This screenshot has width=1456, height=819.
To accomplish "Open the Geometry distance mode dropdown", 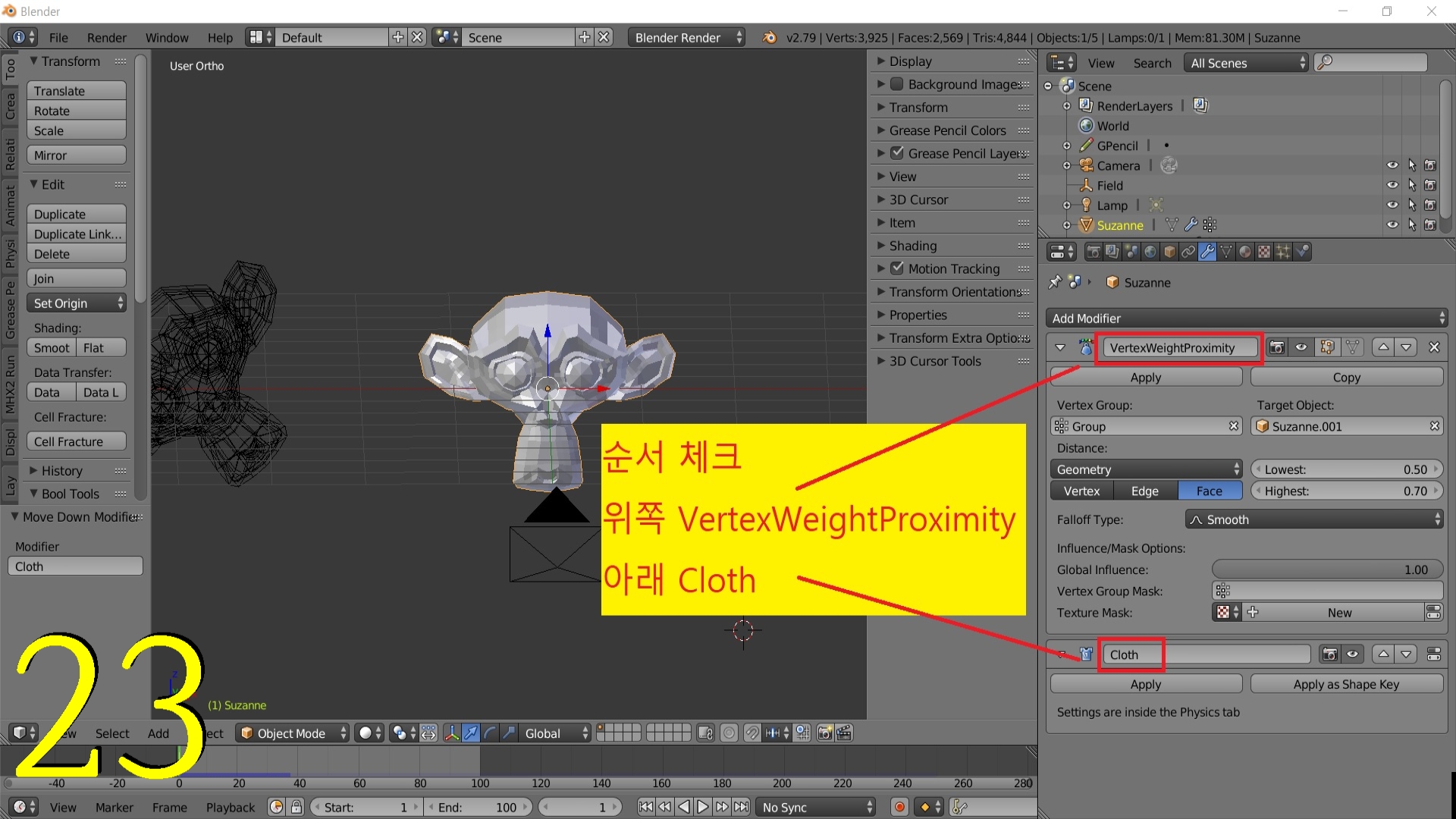I will pyautogui.click(x=1147, y=469).
